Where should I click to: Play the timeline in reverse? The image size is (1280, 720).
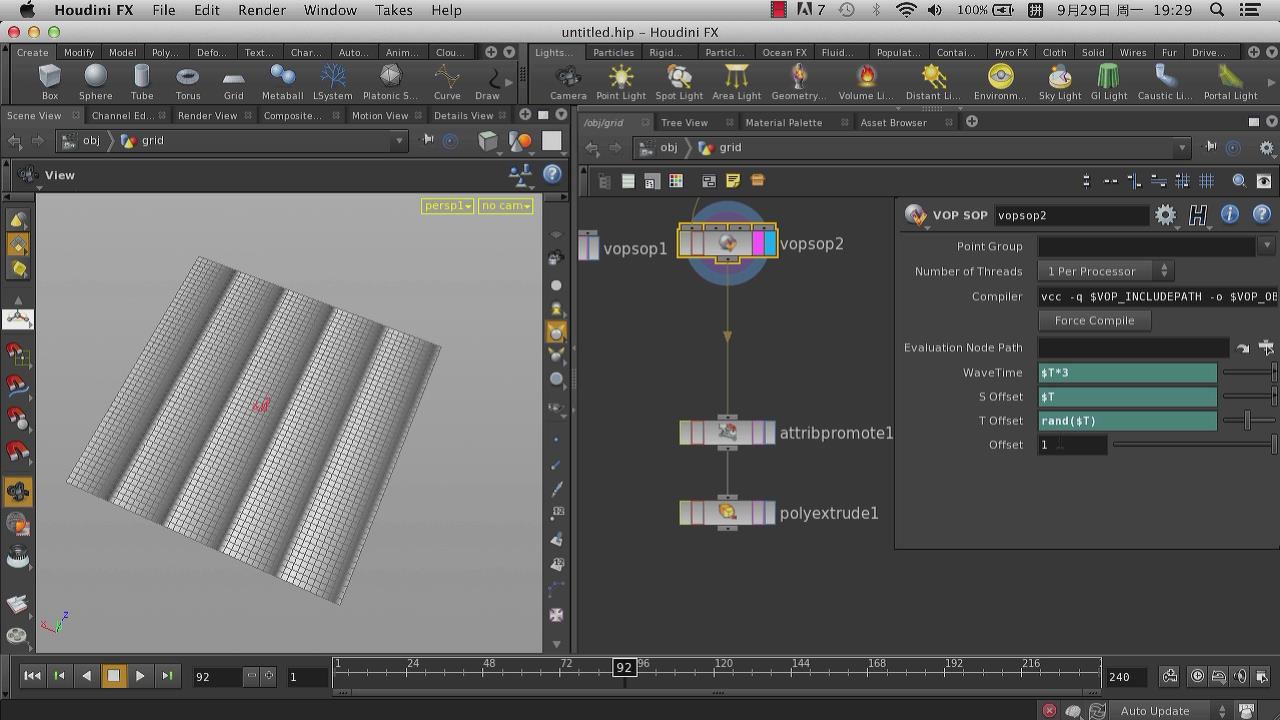(x=86, y=676)
